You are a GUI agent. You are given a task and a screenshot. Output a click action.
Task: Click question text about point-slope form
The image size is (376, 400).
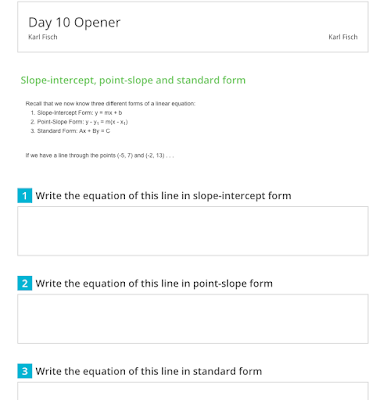click(x=154, y=283)
